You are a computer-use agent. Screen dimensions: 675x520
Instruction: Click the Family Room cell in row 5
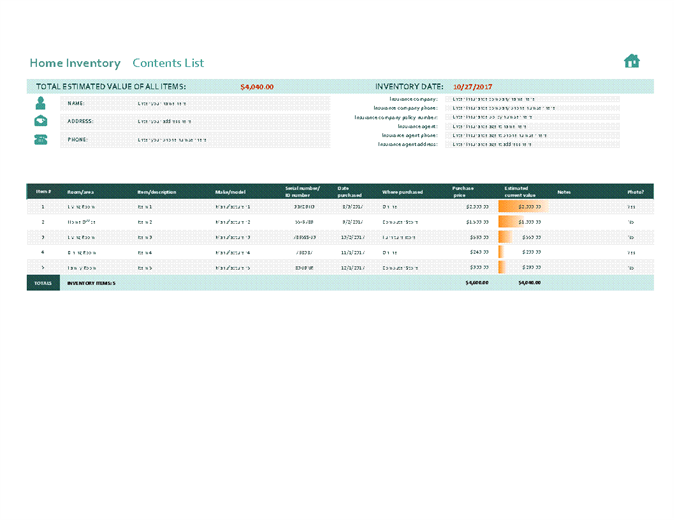(81, 268)
